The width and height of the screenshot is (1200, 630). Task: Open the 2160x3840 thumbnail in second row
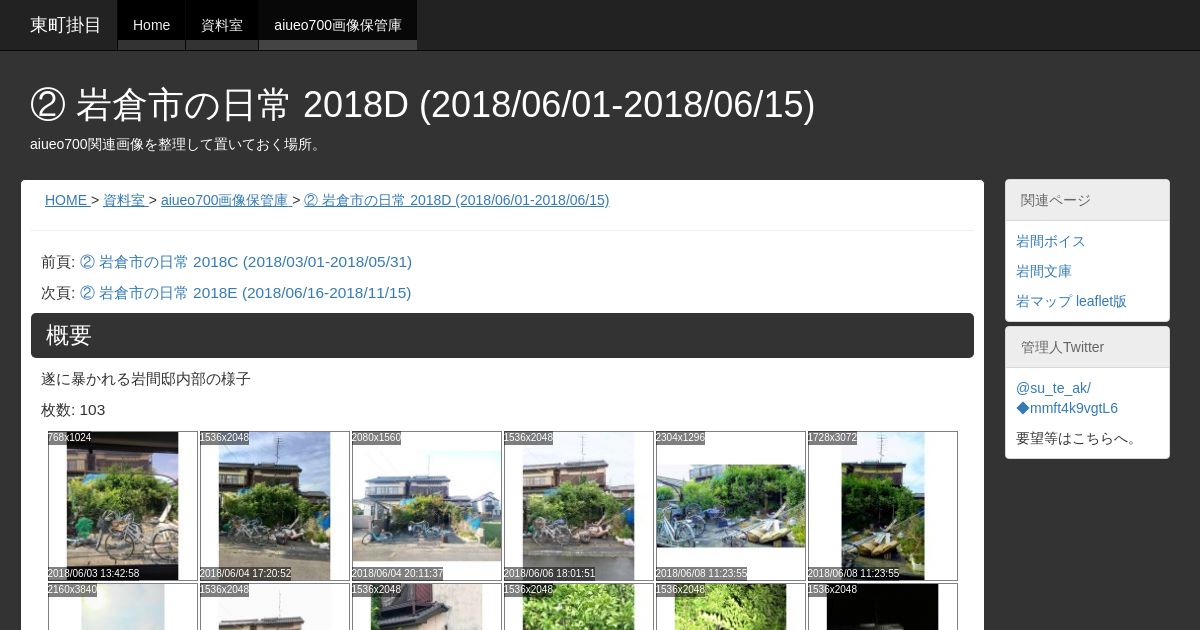[x=123, y=607]
